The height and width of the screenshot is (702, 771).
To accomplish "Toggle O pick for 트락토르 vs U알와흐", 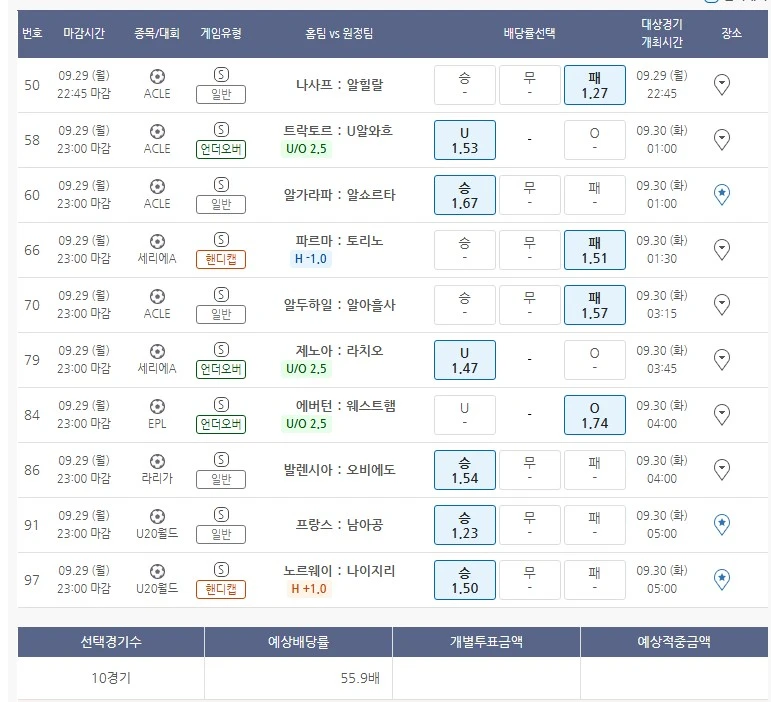I will coord(594,140).
